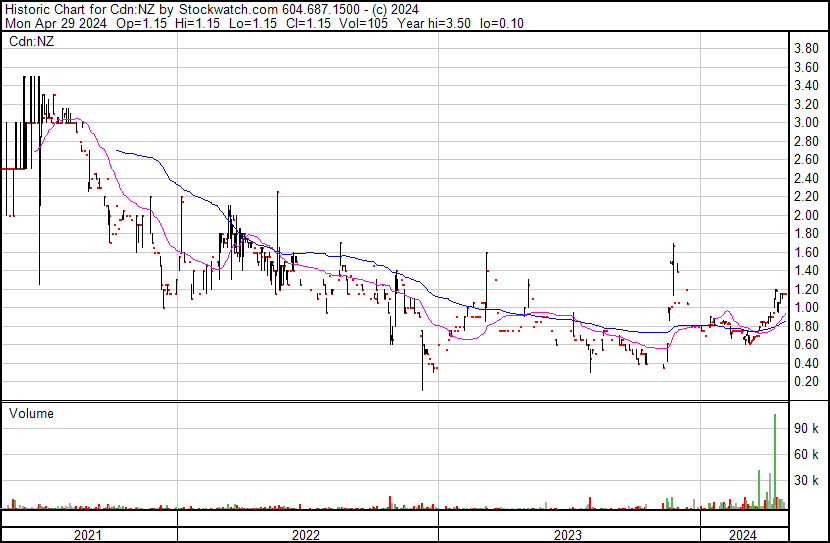Click the tallest green volume bar in 2024
This screenshot has width=830, height=543.
[x=775, y=461]
